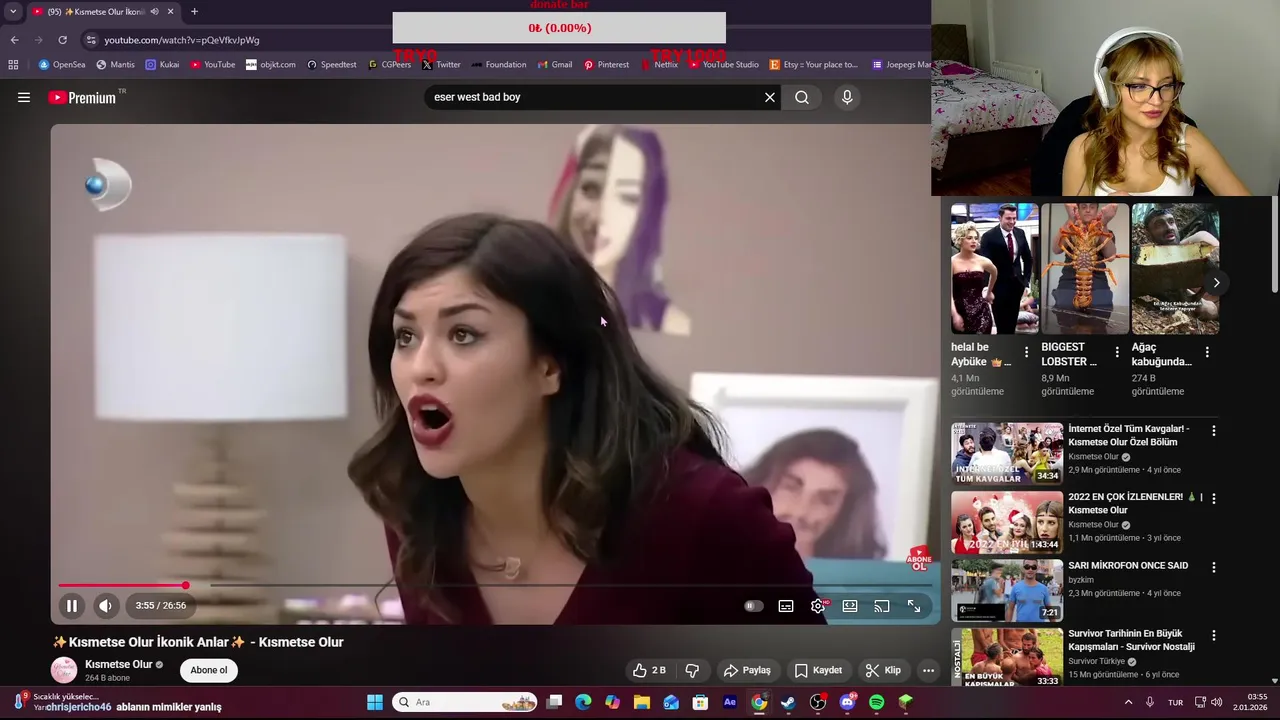The width and height of the screenshot is (1280, 720).
Task: Open options for BIGGEST LOBSTER short
Action: (1117, 353)
